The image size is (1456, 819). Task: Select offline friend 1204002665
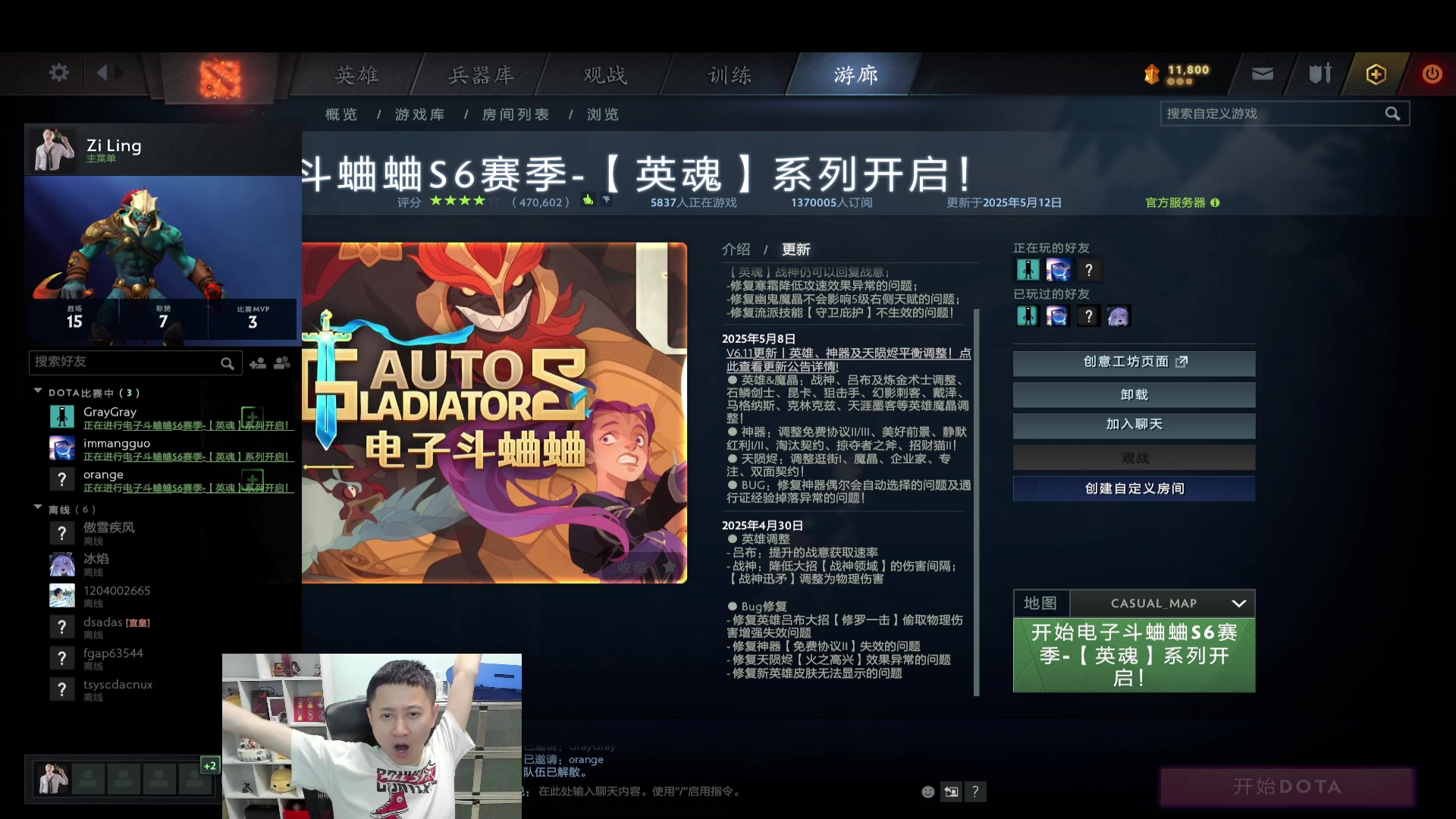163,596
